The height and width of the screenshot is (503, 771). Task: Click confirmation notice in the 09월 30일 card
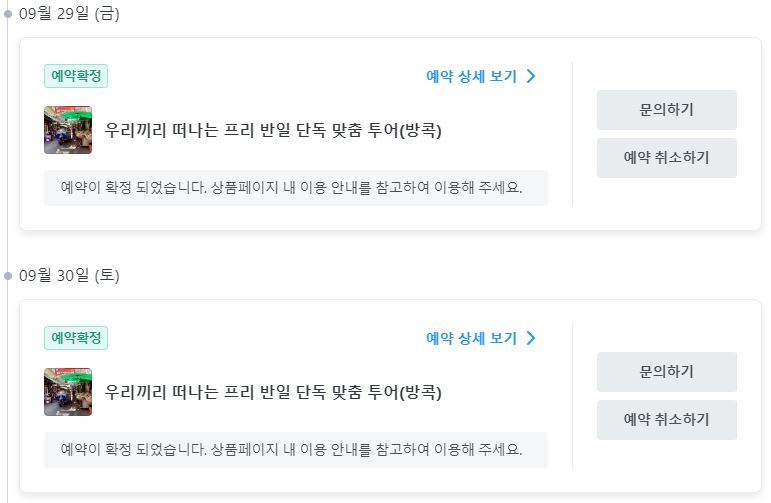[296, 450]
